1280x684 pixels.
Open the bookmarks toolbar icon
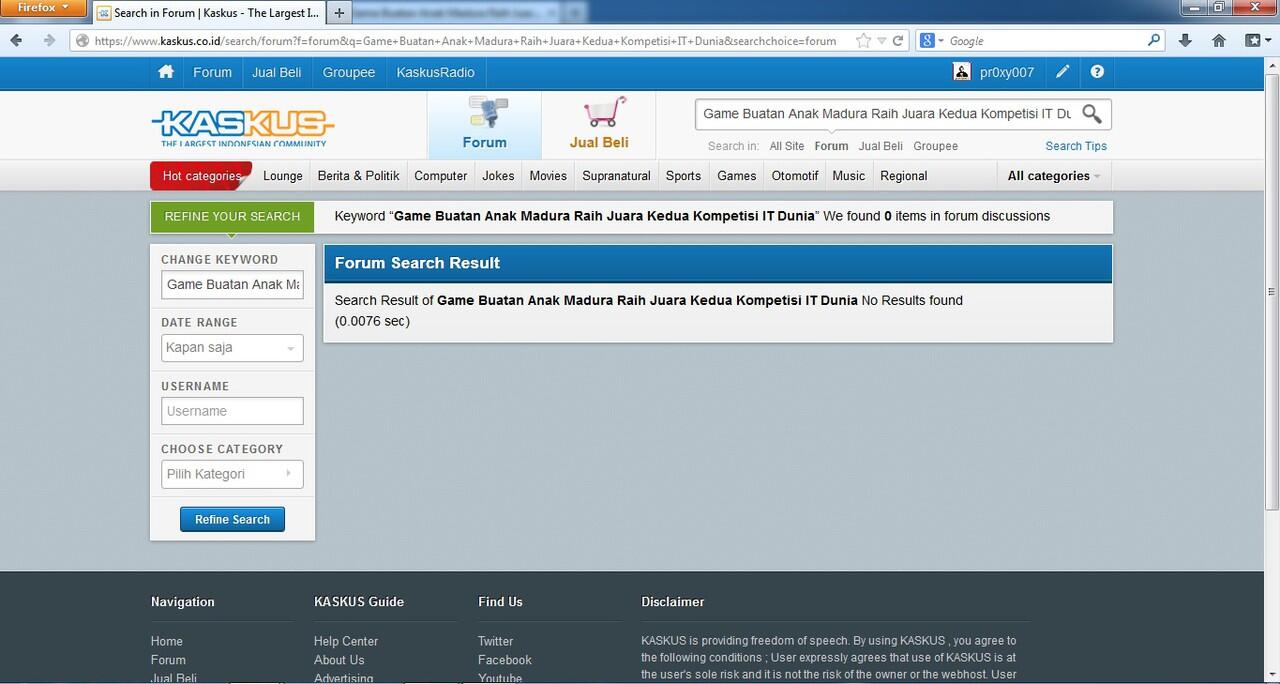[x=1254, y=41]
